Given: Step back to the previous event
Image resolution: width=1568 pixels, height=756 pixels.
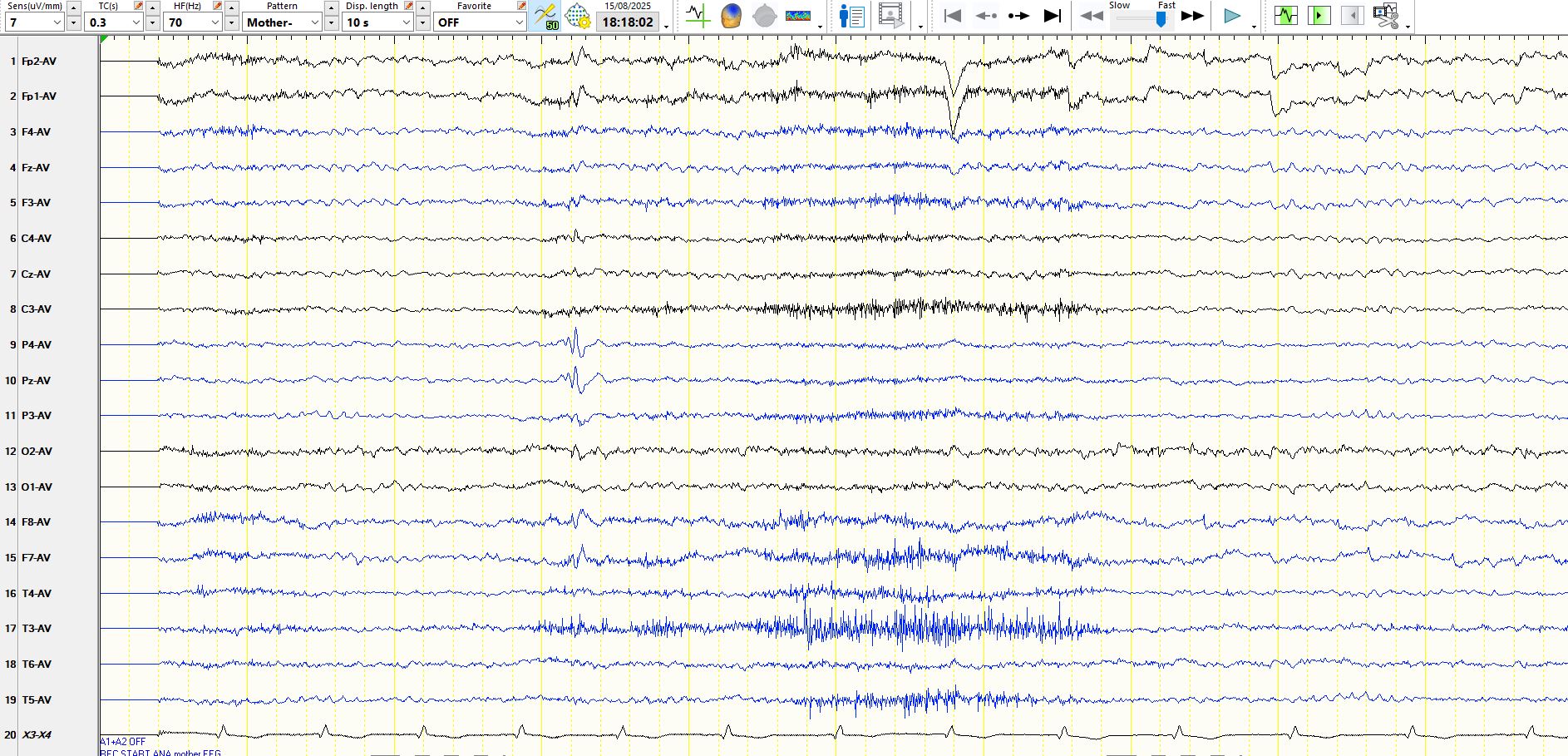Looking at the screenshot, I should point(986,16).
